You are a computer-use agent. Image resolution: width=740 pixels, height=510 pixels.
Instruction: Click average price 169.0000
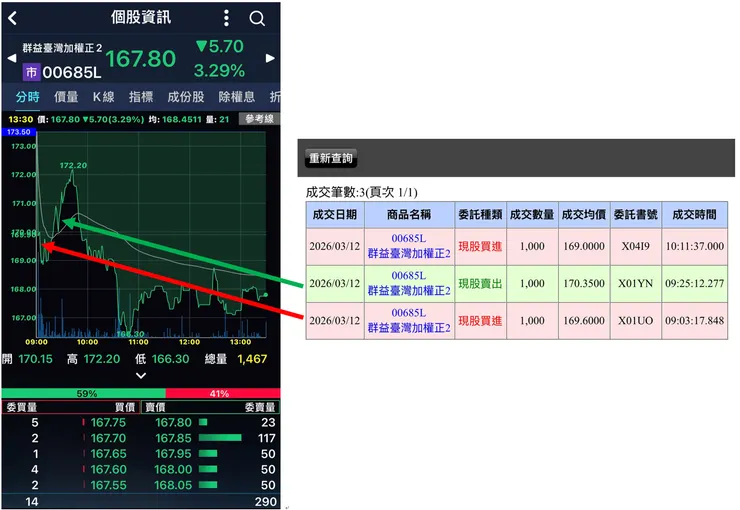click(x=584, y=246)
